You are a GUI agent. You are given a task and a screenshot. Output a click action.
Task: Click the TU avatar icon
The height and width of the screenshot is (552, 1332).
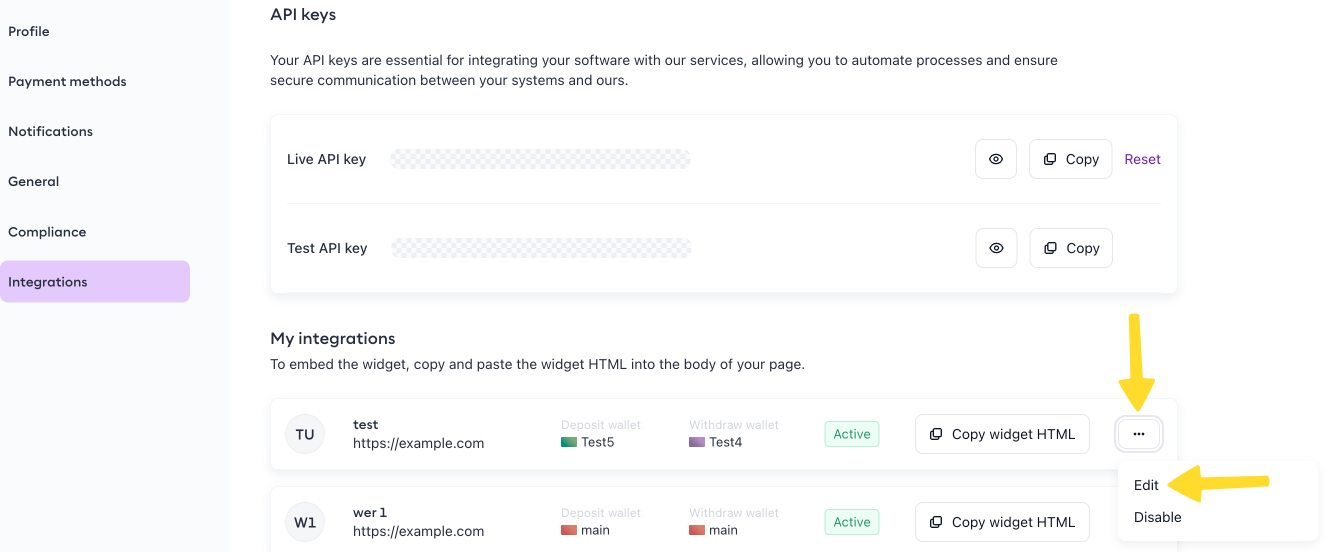pyautogui.click(x=305, y=434)
